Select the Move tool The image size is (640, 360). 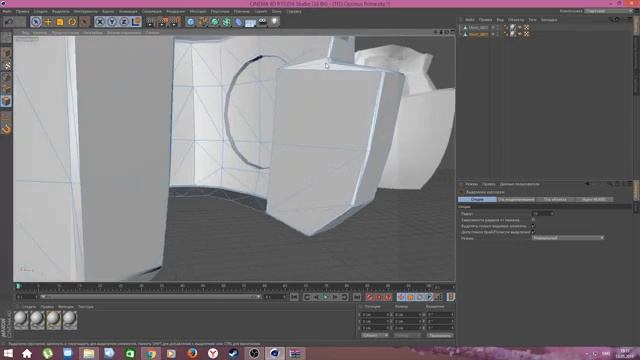(48, 22)
